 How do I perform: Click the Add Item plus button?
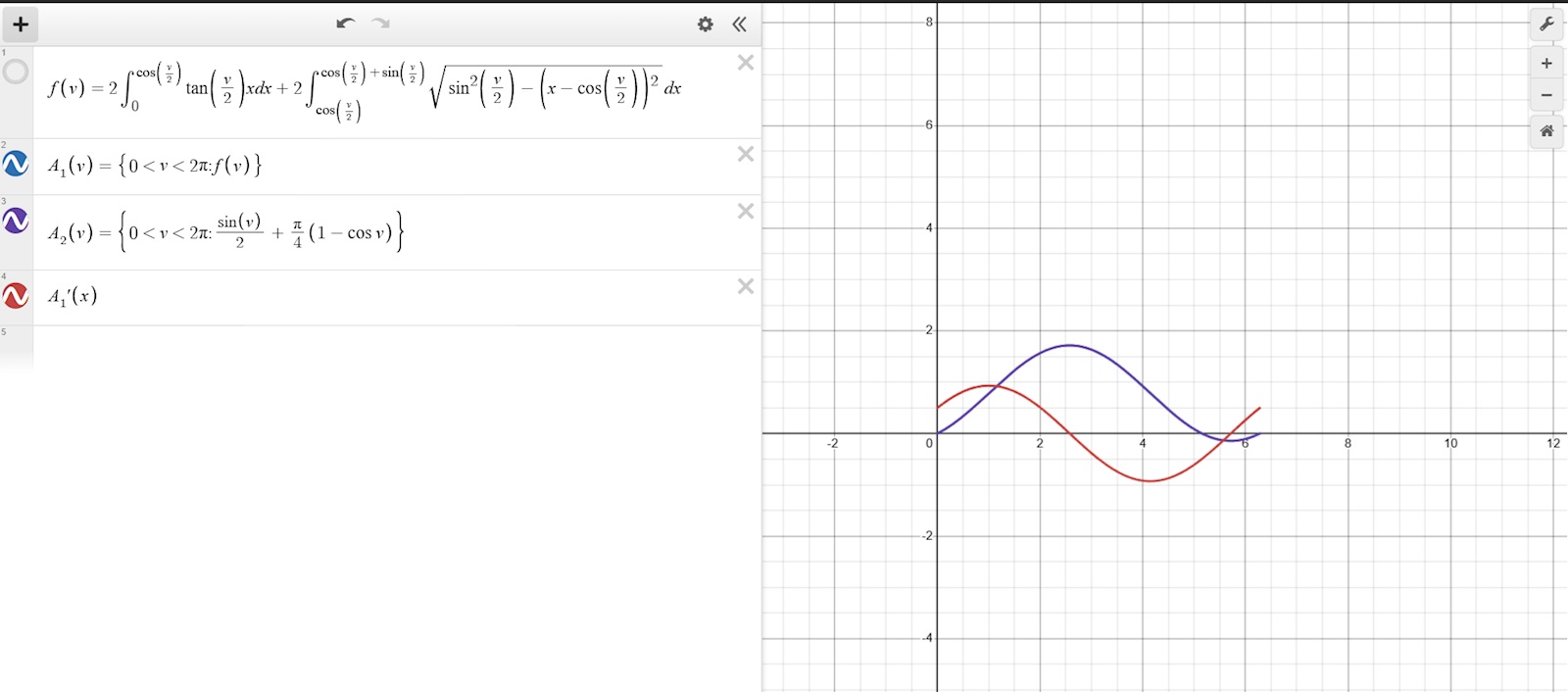click(21, 25)
